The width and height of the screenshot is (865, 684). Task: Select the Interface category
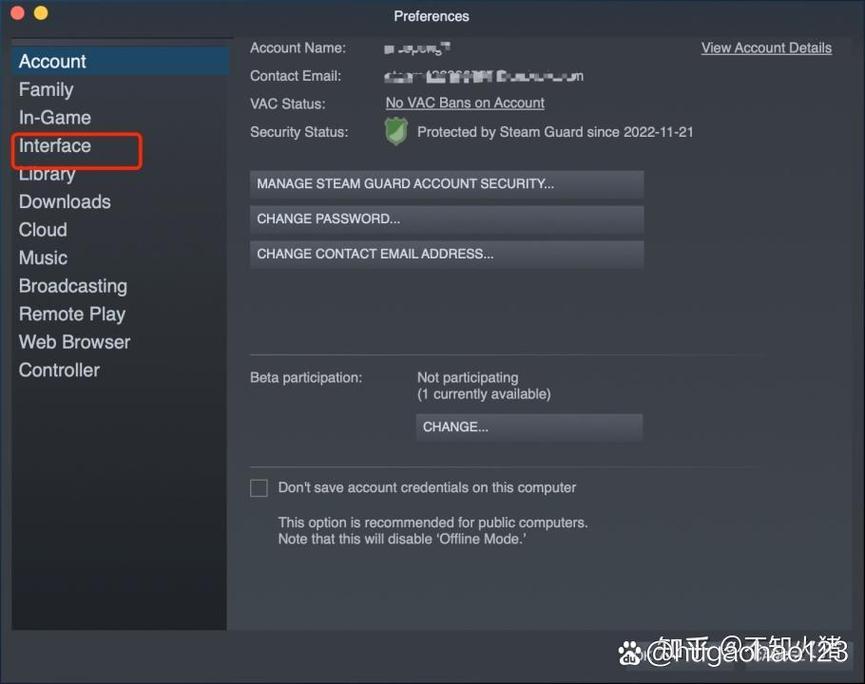[55, 146]
